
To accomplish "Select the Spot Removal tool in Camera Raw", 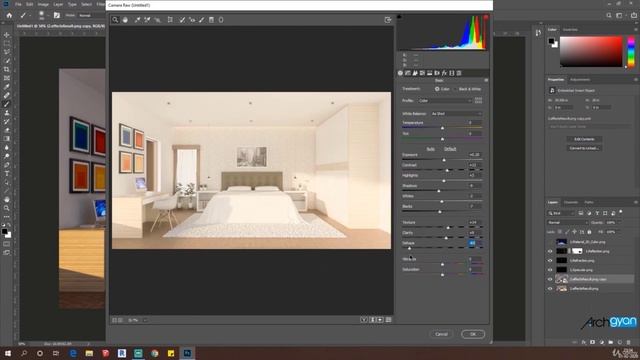I will 182,20.
